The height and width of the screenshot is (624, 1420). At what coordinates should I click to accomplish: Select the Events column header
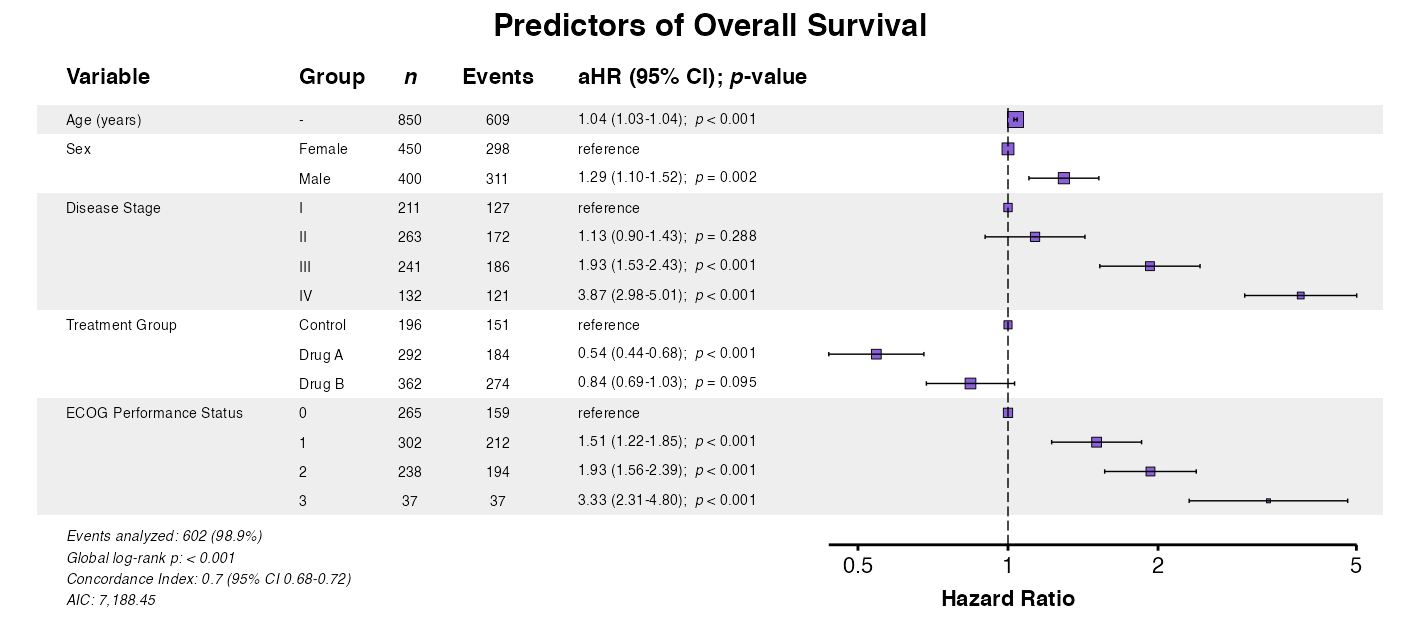(498, 77)
